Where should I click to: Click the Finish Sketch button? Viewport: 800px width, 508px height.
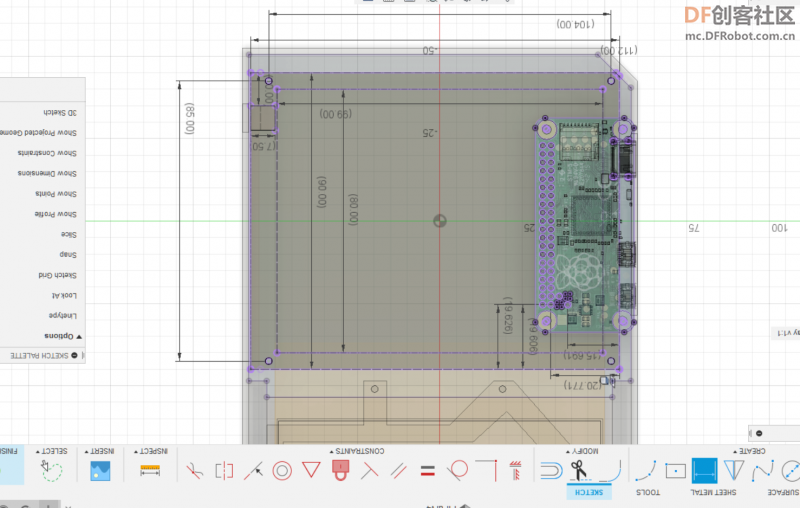(11, 465)
